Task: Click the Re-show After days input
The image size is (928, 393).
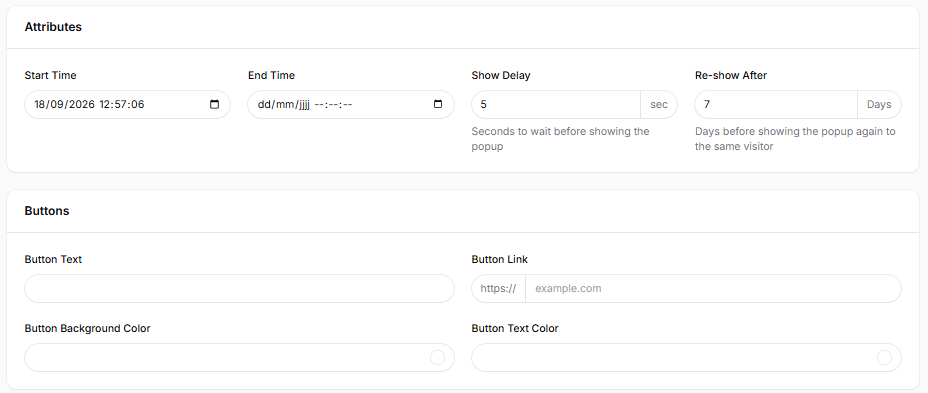Action: (776, 105)
